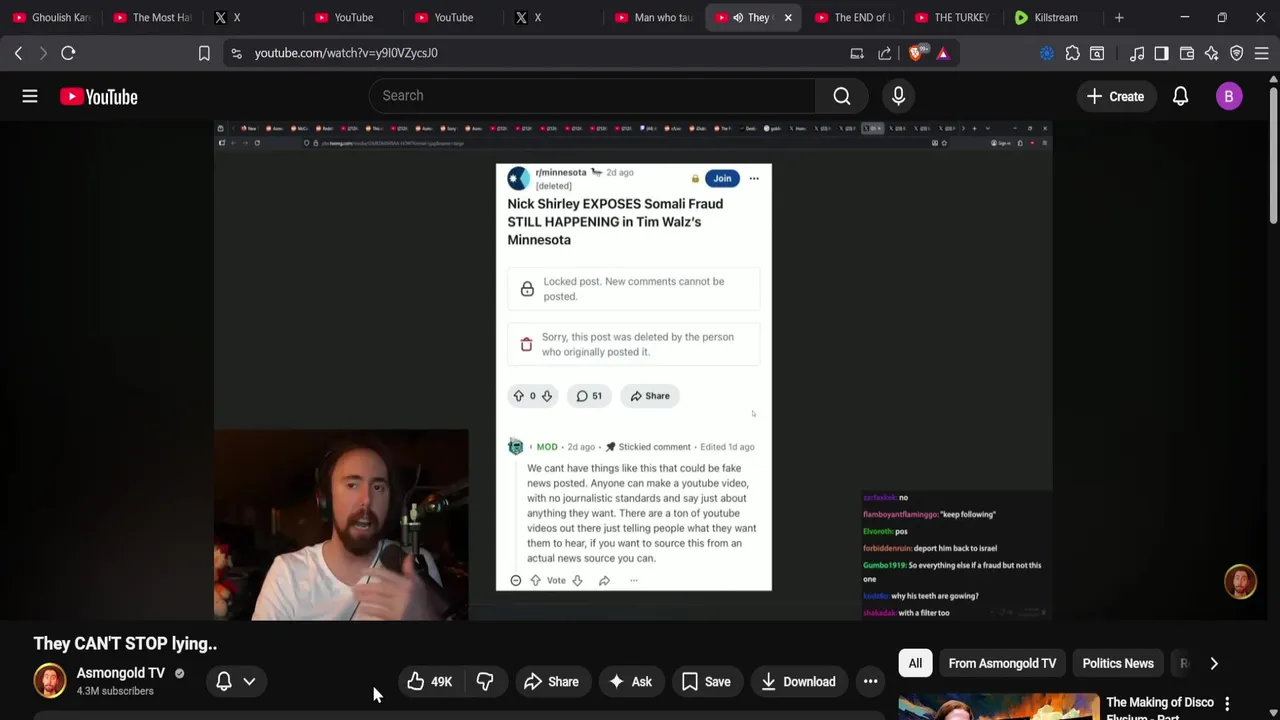This screenshot has height=720, width=1280.
Task: Click the 4.3M subscribers text
Action: click(x=115, y=691)
